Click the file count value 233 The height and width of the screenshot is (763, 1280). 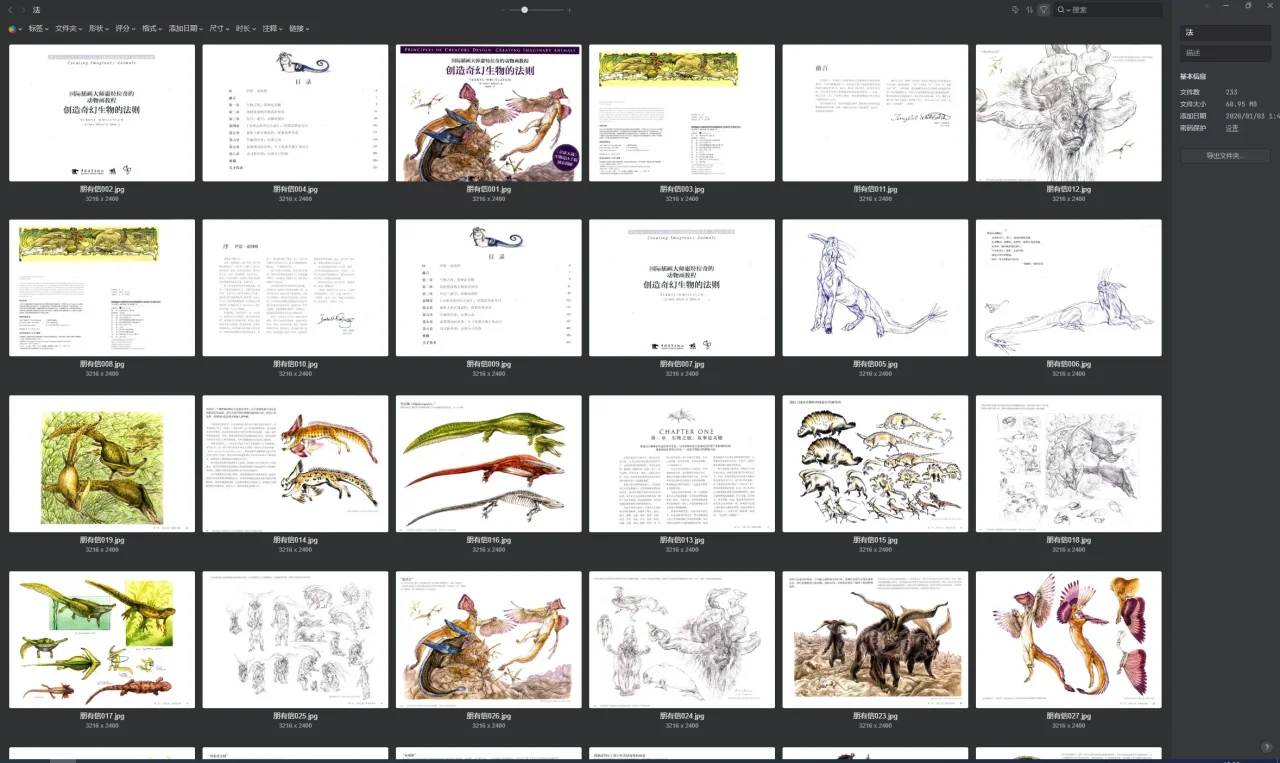click(x=1232, y=92)
